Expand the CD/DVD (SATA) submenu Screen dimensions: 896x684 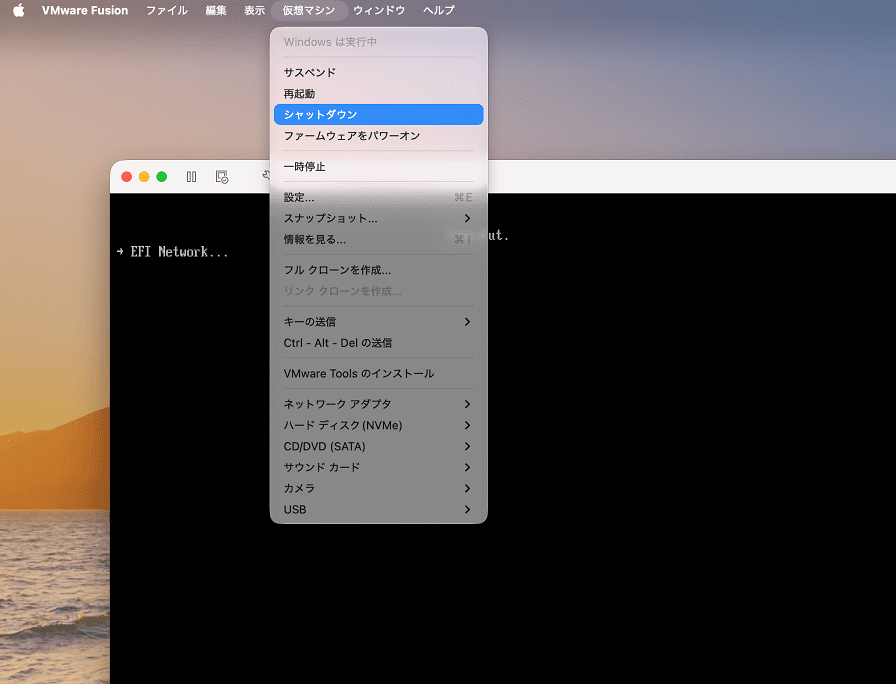point(379,446)
